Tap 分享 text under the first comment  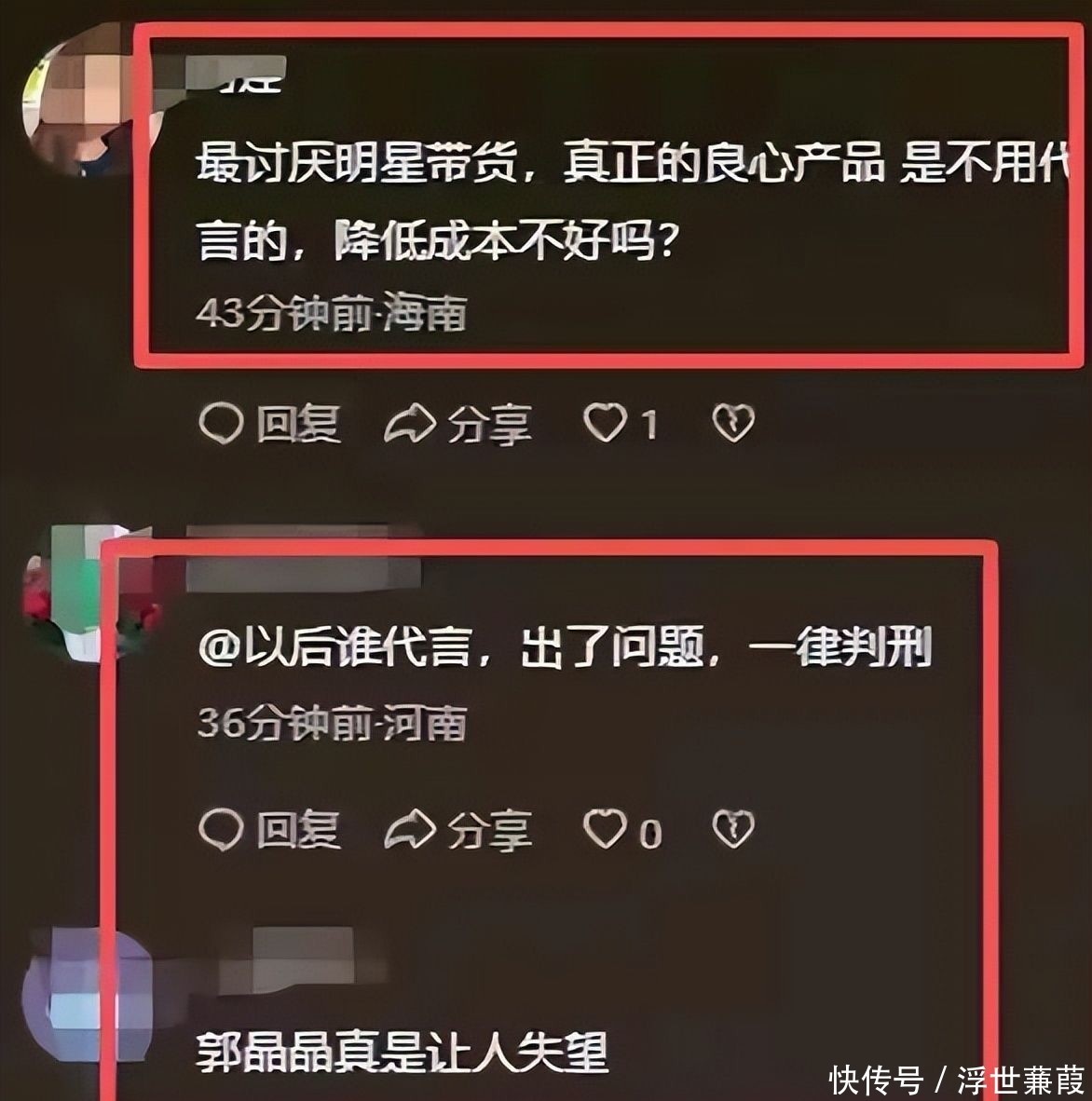tap(489, 425)
